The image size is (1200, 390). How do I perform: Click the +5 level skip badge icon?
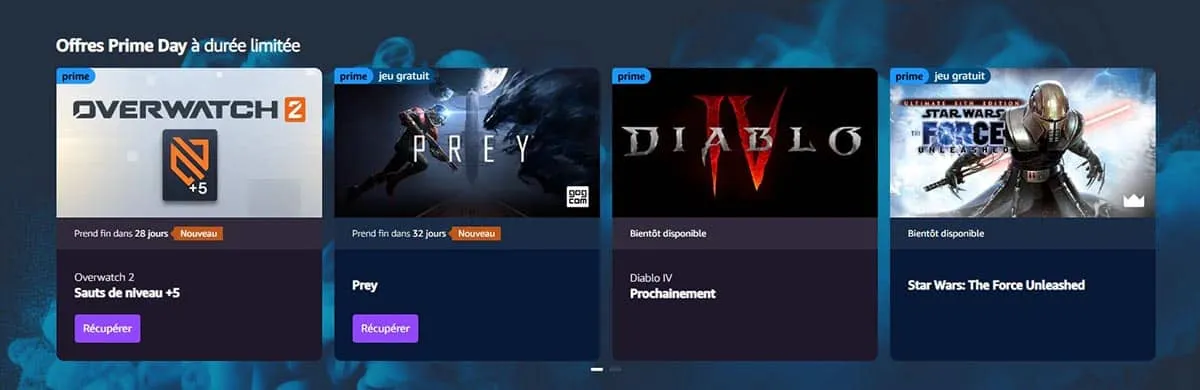pos(189,166)
